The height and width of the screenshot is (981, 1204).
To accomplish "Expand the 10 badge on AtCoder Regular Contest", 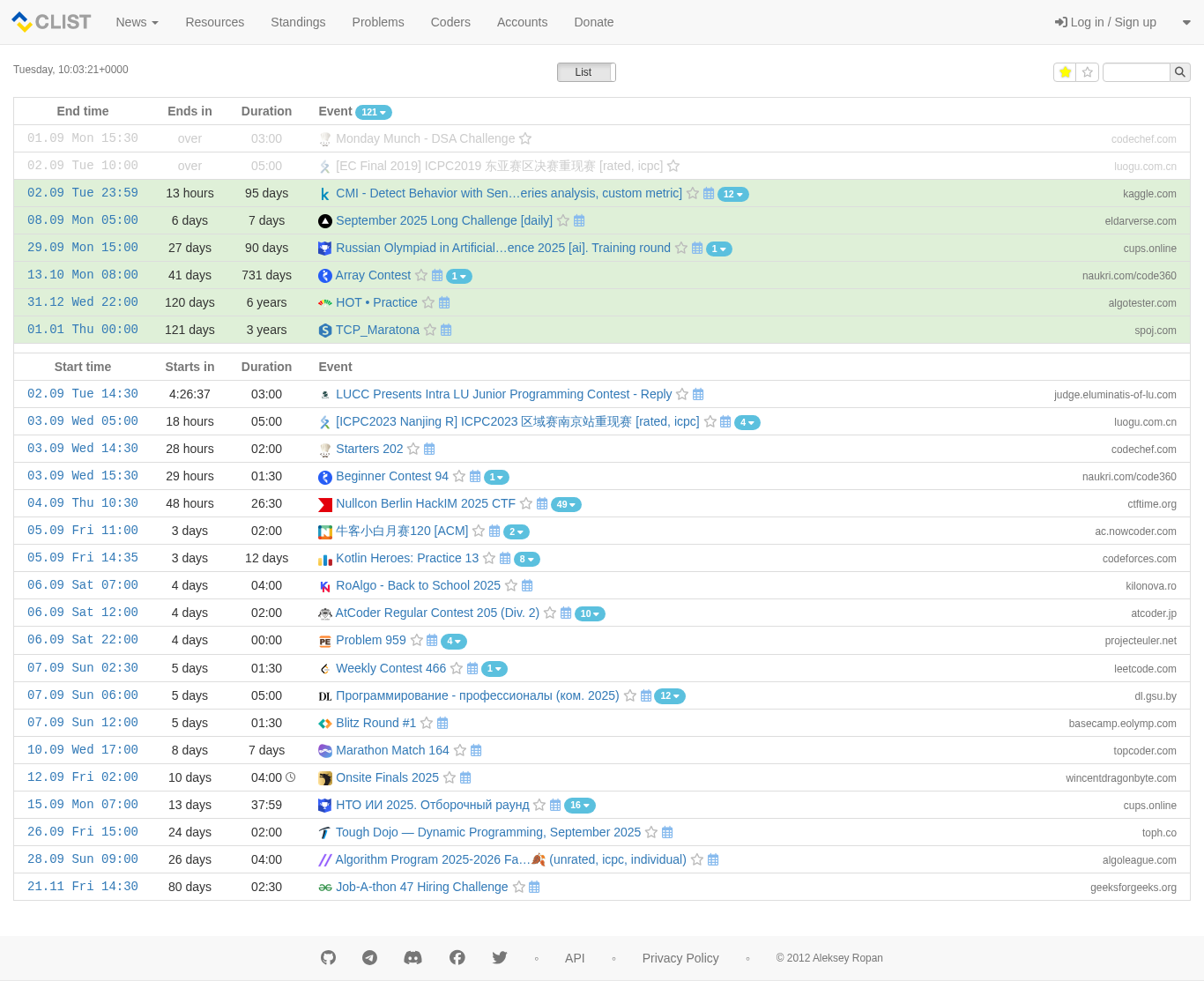I will (590, 613).
